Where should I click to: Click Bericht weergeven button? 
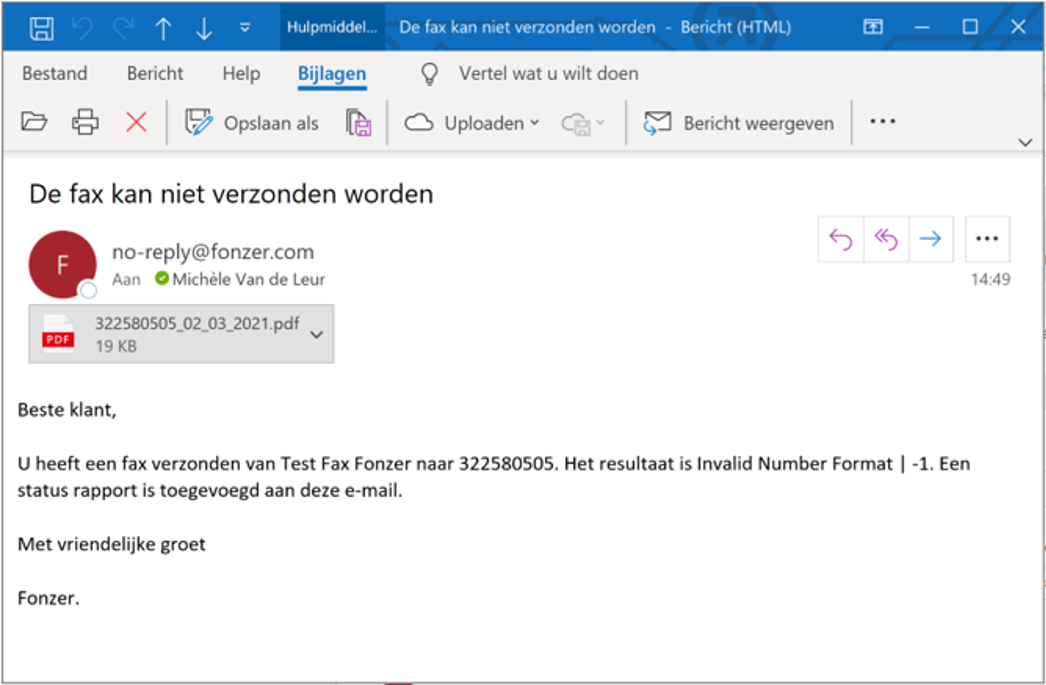pyautogui.click(x=738, y=123)
